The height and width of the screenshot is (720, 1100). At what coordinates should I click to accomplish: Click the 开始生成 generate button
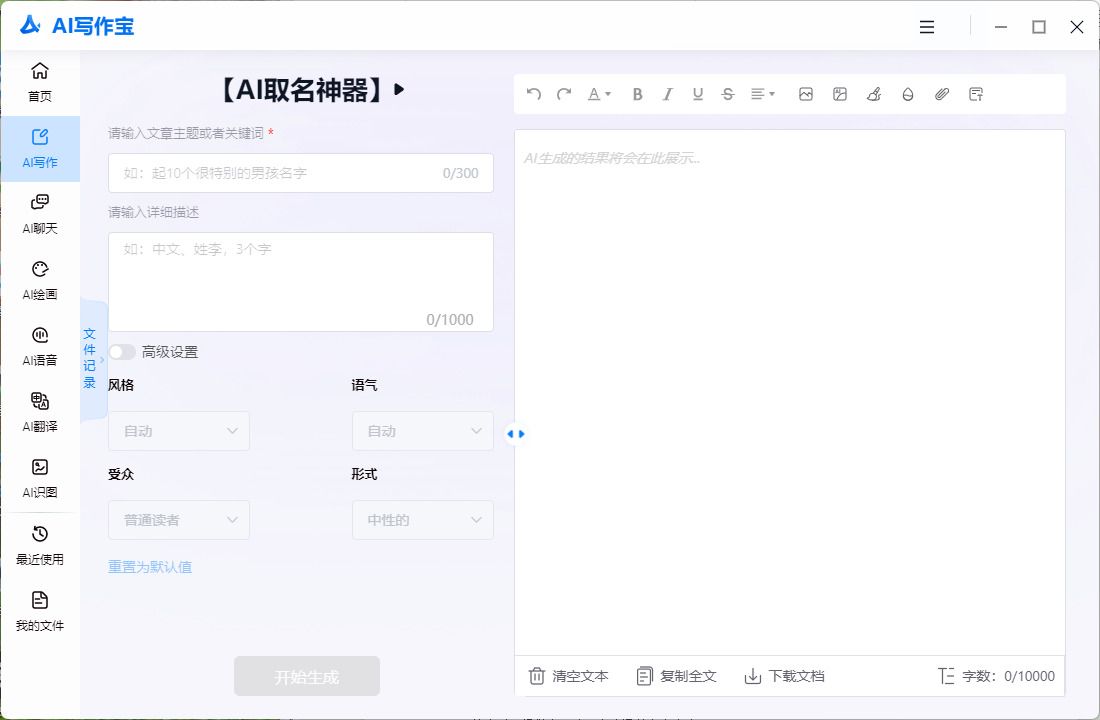pyautogui.click(x=307, y=676)
